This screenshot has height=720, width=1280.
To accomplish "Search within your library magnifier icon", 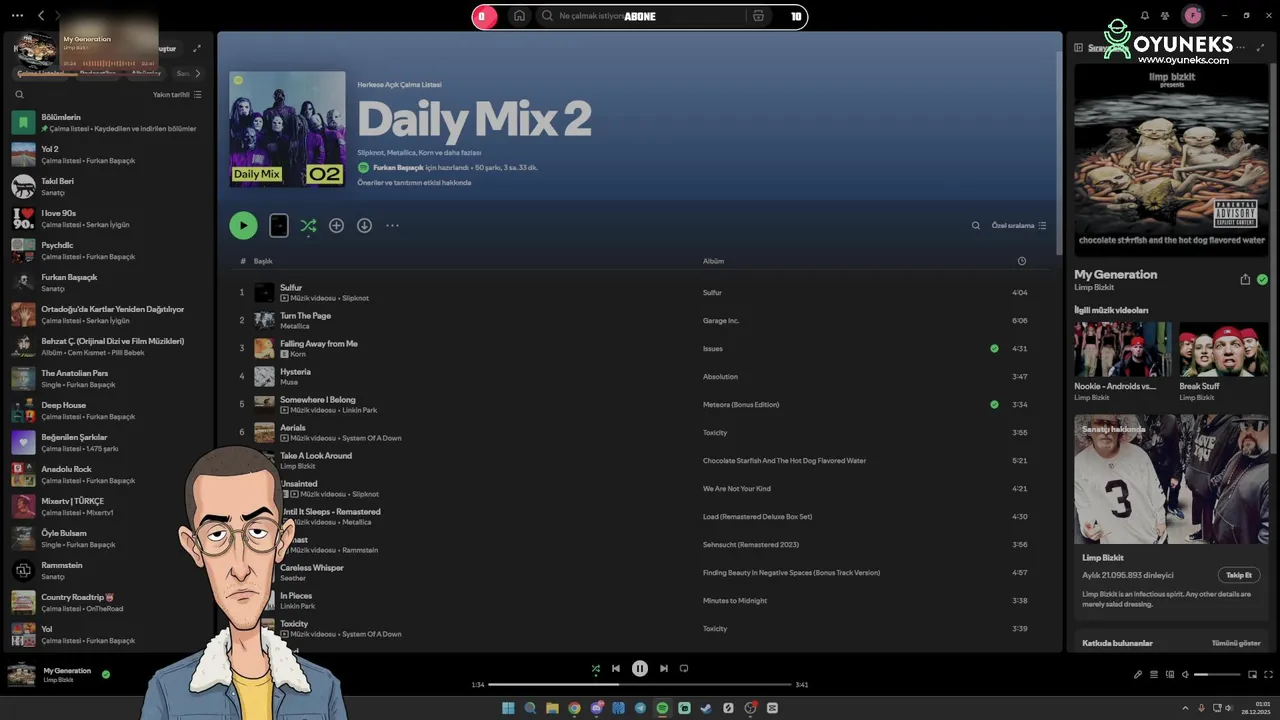I will (19, 95).
